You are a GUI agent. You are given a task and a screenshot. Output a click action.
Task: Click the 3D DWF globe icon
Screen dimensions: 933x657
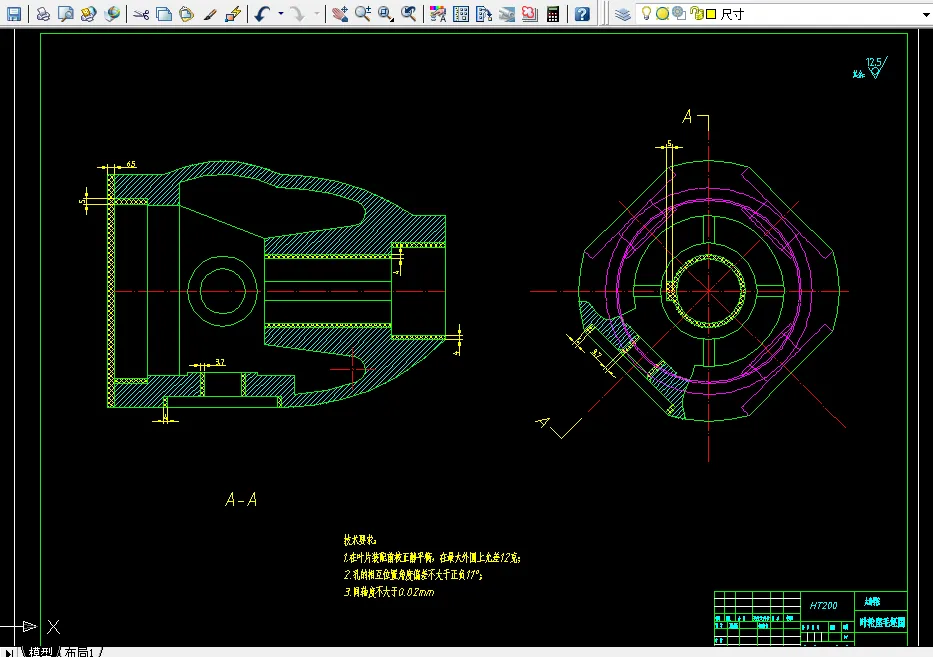111,14
